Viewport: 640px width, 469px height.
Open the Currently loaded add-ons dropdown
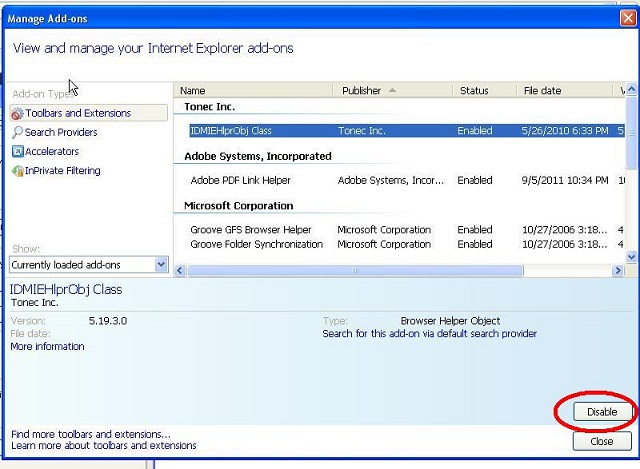click(162, 265)
